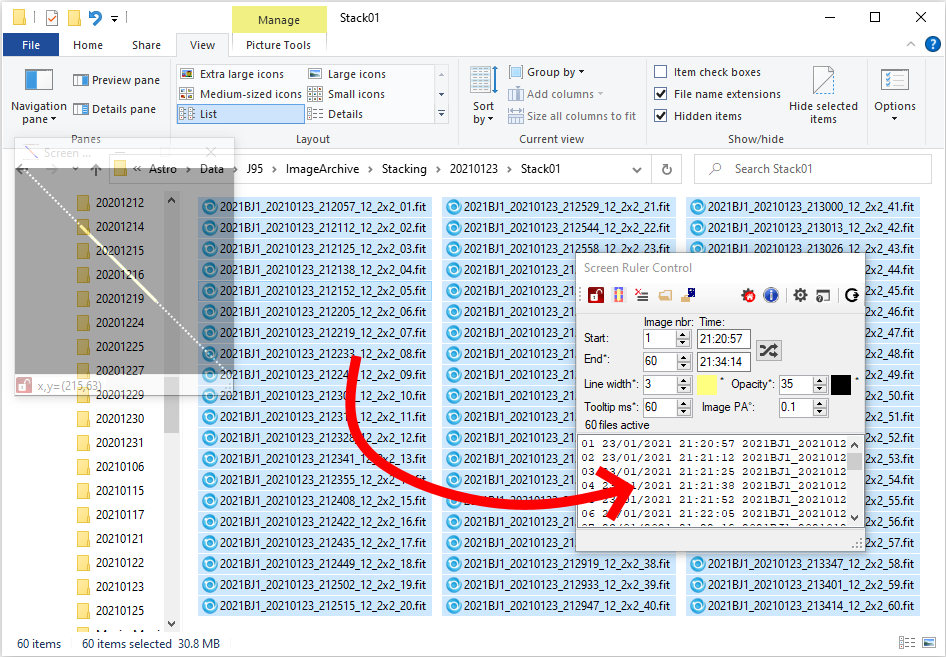Click the shuffle arrows button beside Time fields

(x=768, y=350)
